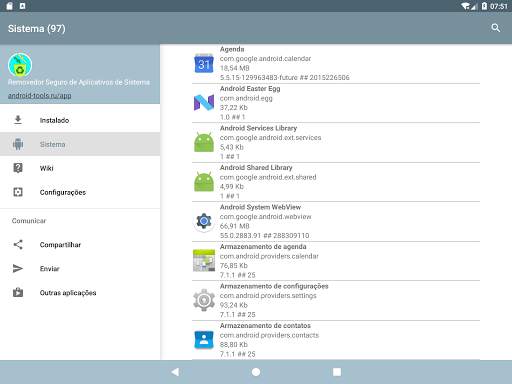Select Android System WebView title

pos(260,207)
